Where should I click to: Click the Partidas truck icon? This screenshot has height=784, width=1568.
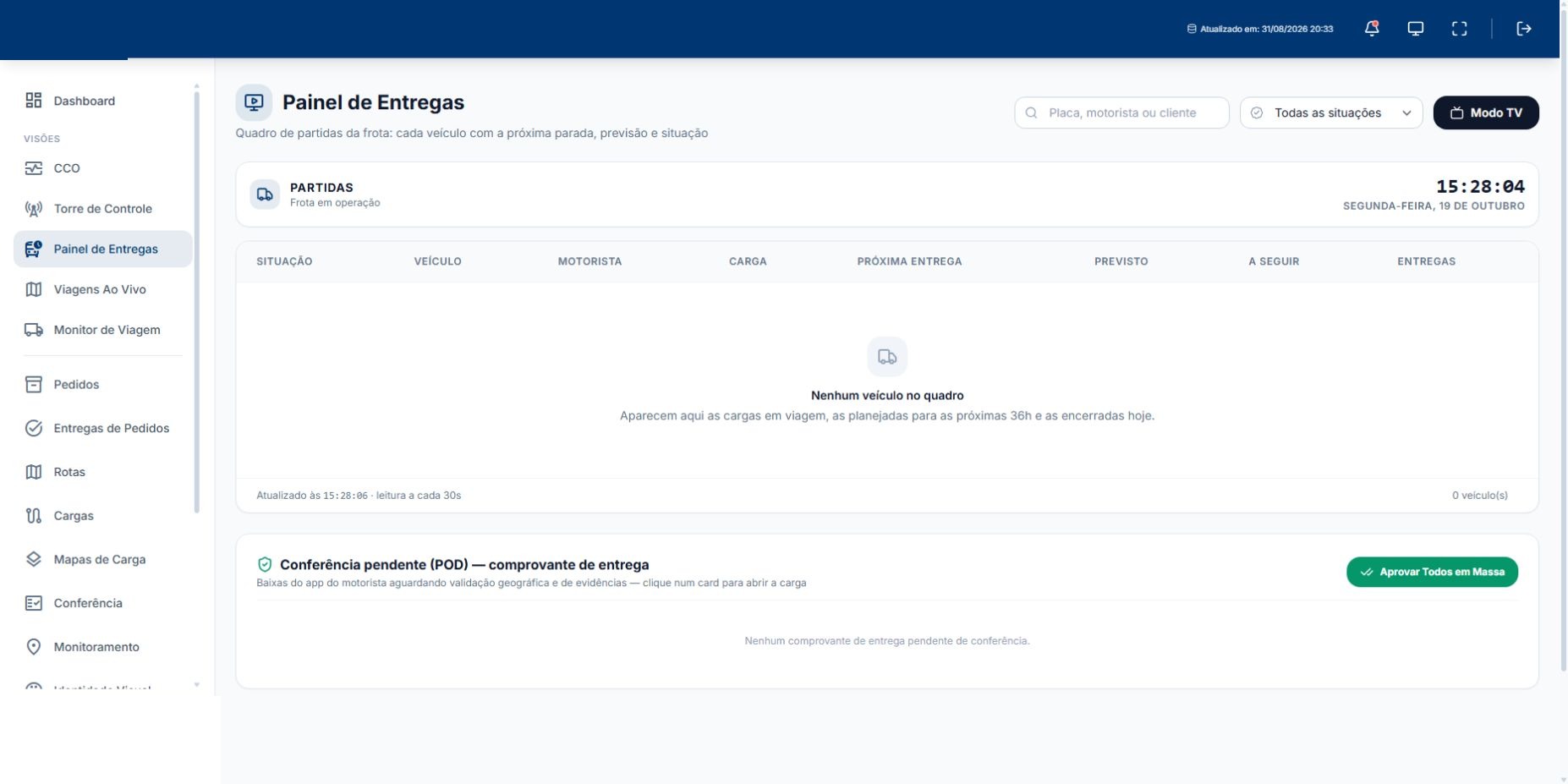pyautogui.click(x=265, y=195)
